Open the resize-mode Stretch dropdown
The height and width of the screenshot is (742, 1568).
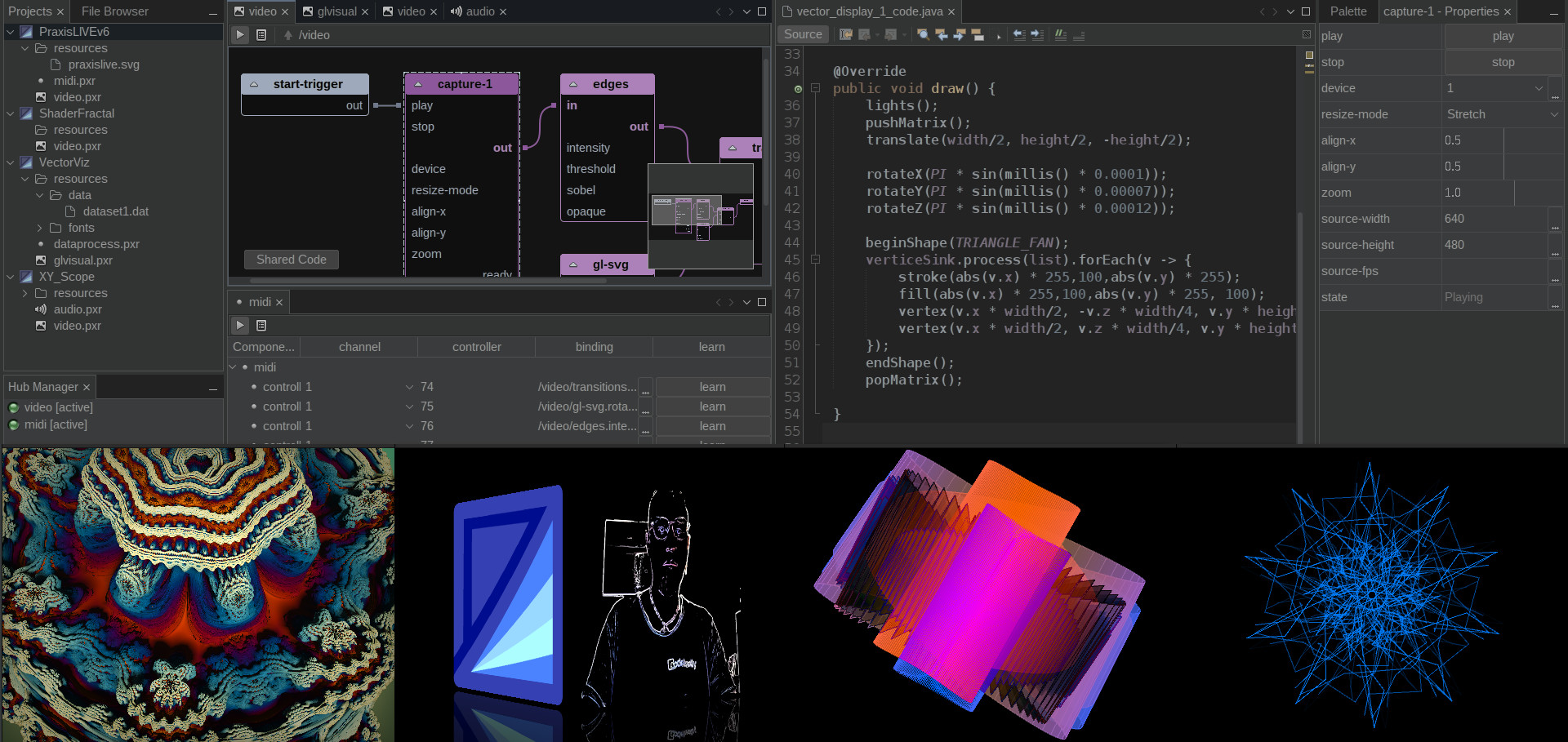coord(1501,114)
